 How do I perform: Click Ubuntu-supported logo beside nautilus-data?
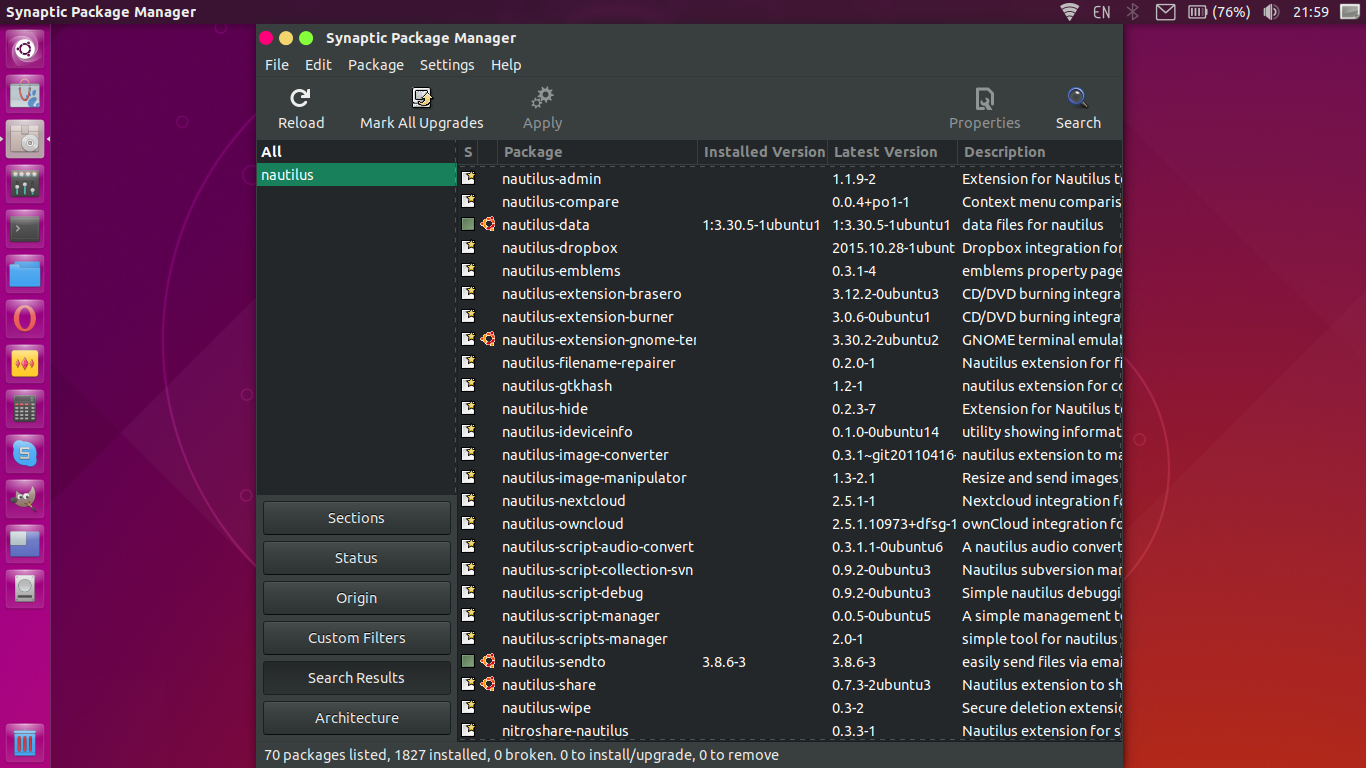coord(488,225)
